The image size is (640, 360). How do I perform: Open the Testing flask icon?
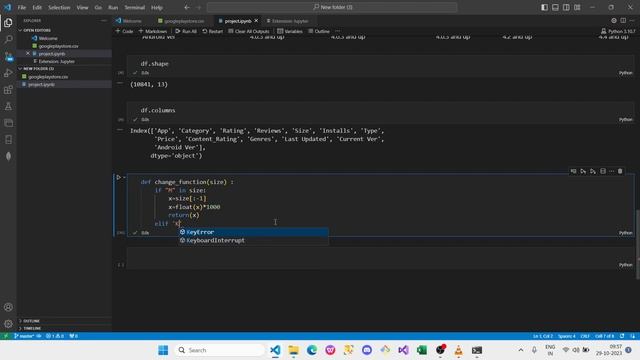point(8,106)
